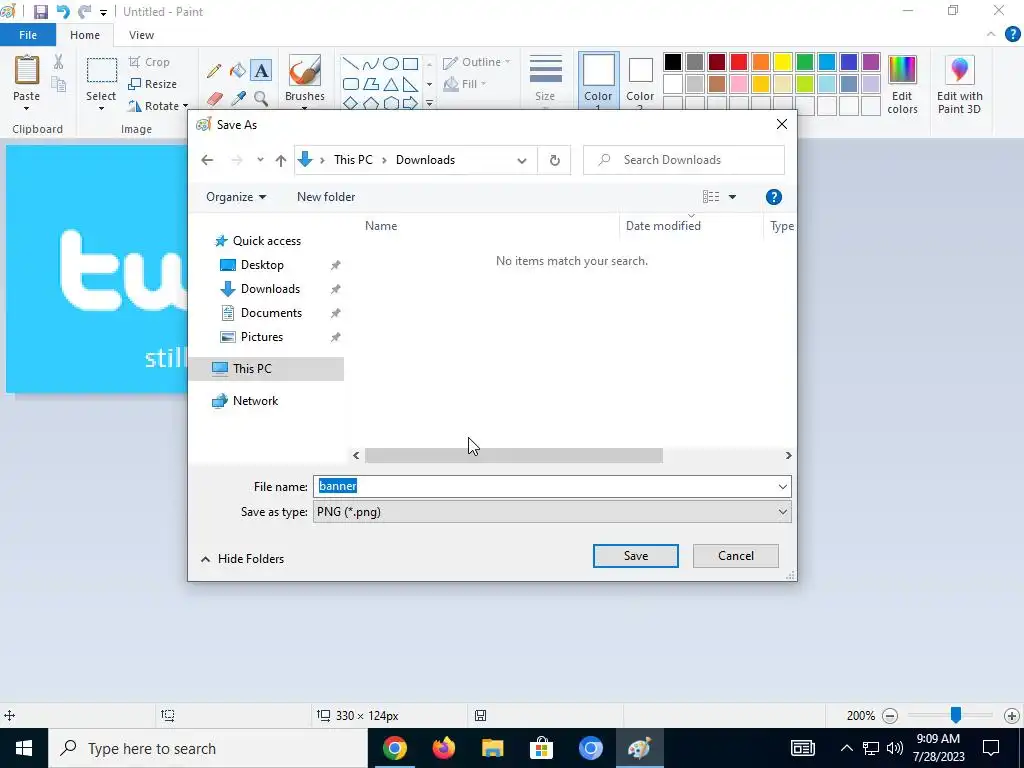Viewport: 1024px width, 768px height.
Task: Click the Search Downloads box
Action: coord(684,160)
